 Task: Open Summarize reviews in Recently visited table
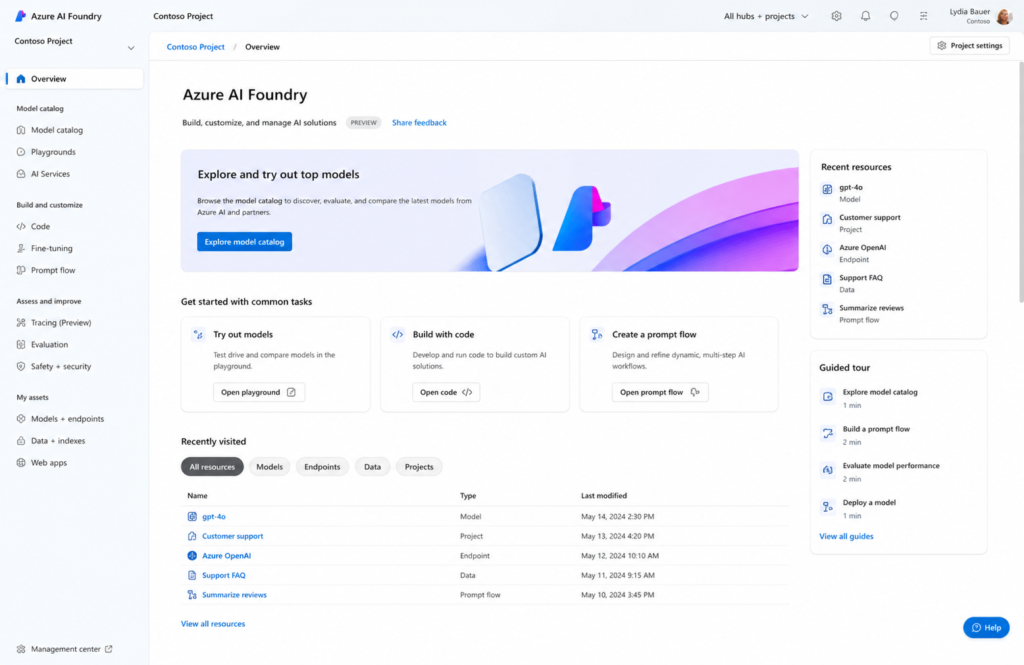tap(234, 595)
